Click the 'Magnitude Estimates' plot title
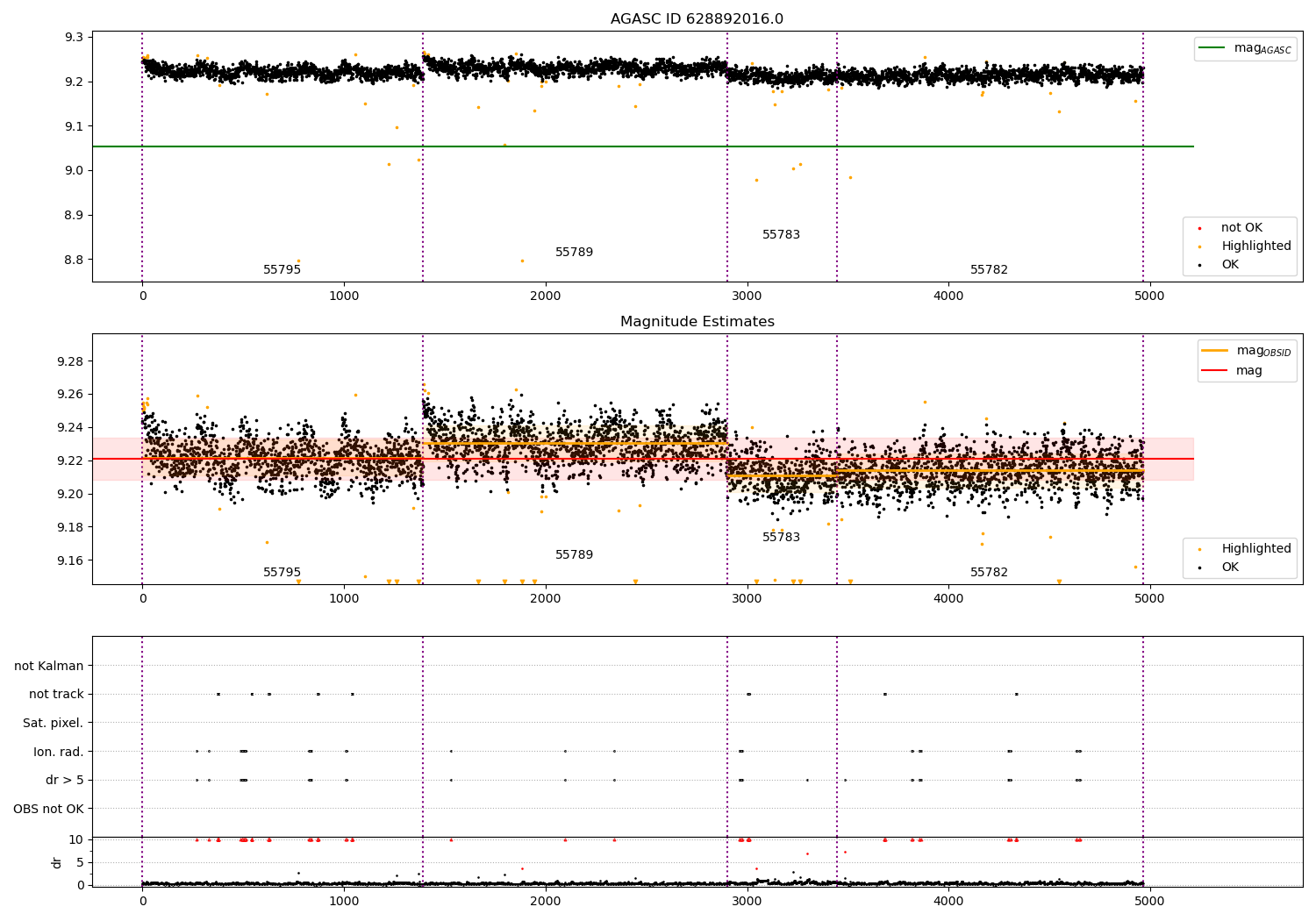Image resolution: width=1316 pixels, height=921 pixels. point(697,322)
